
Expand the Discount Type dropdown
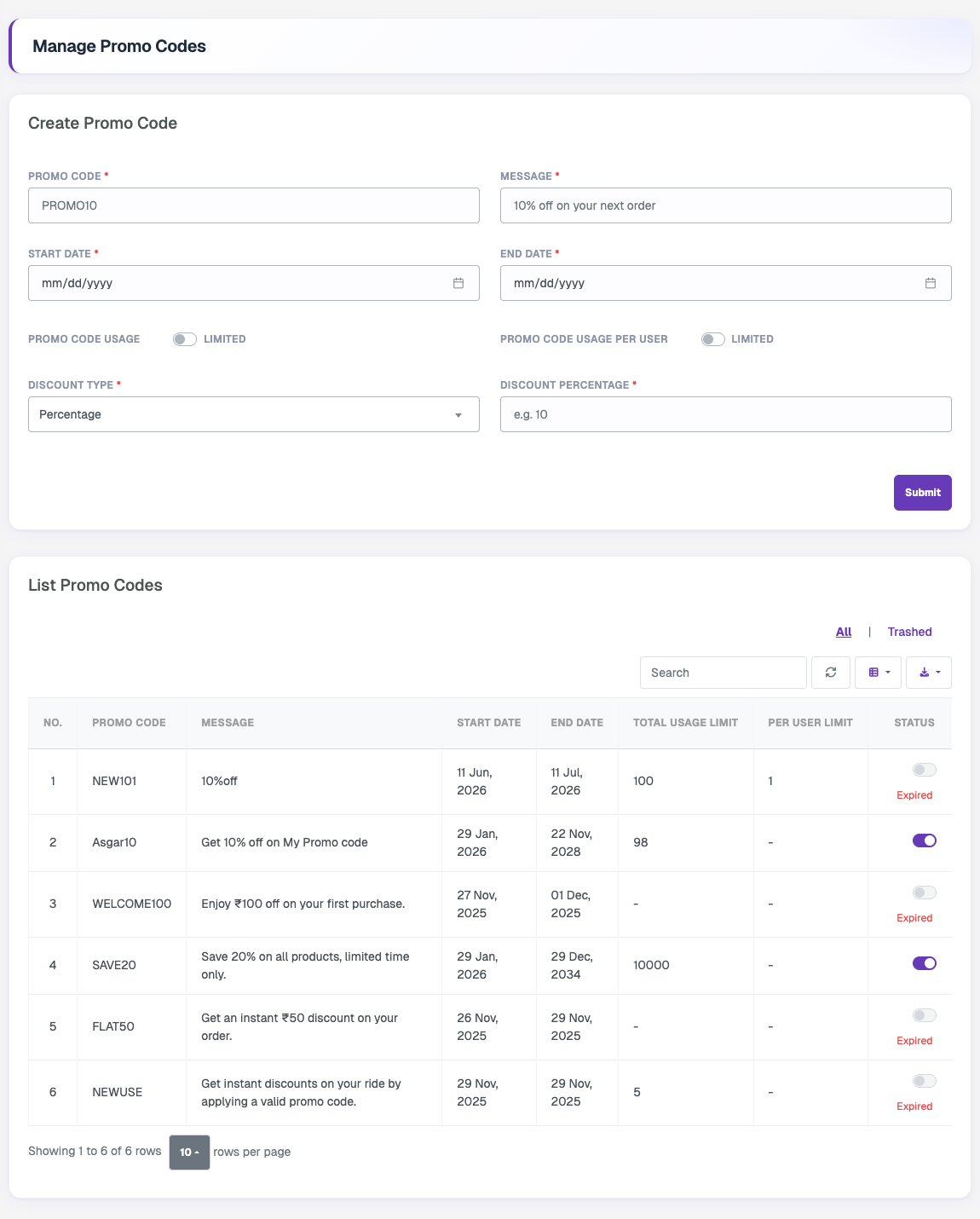[254, 414]
